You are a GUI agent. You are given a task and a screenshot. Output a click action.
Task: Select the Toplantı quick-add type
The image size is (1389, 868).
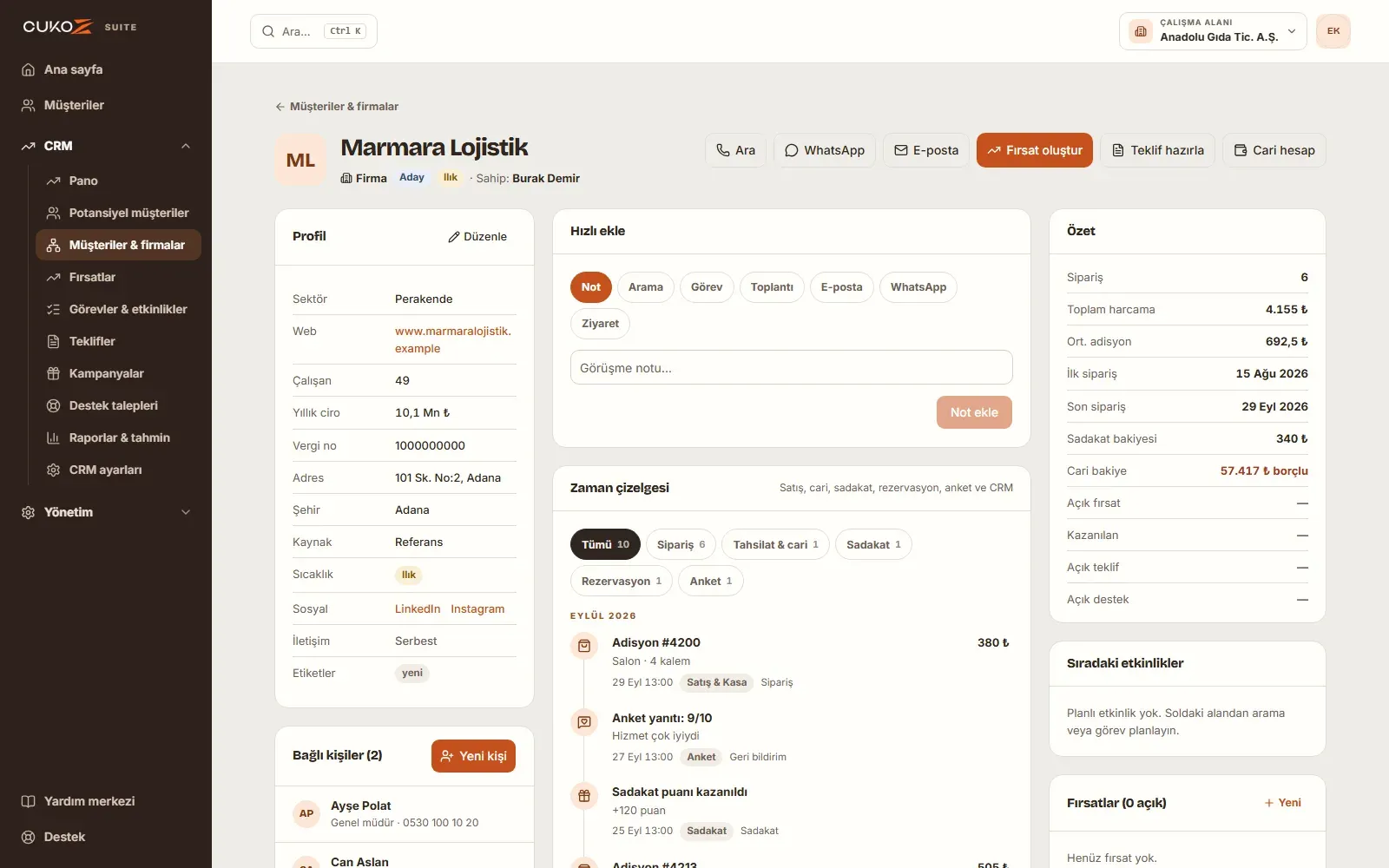[x=772, y=287]
